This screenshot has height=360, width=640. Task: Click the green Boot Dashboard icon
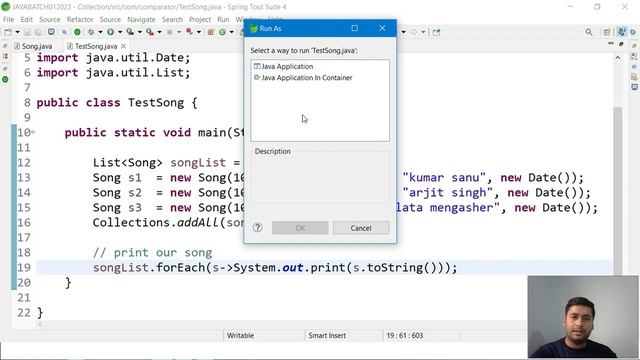pos(77,32)
